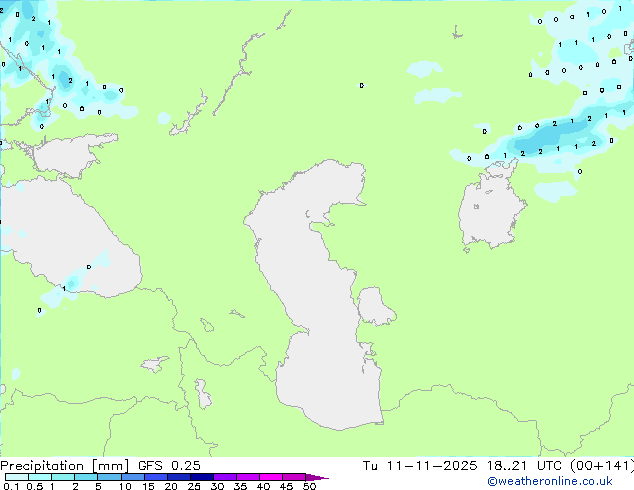Viewport: 634px width, 490px height.
Task: Select the legend swatch between 35 and 40
Action: pos(247,477)
